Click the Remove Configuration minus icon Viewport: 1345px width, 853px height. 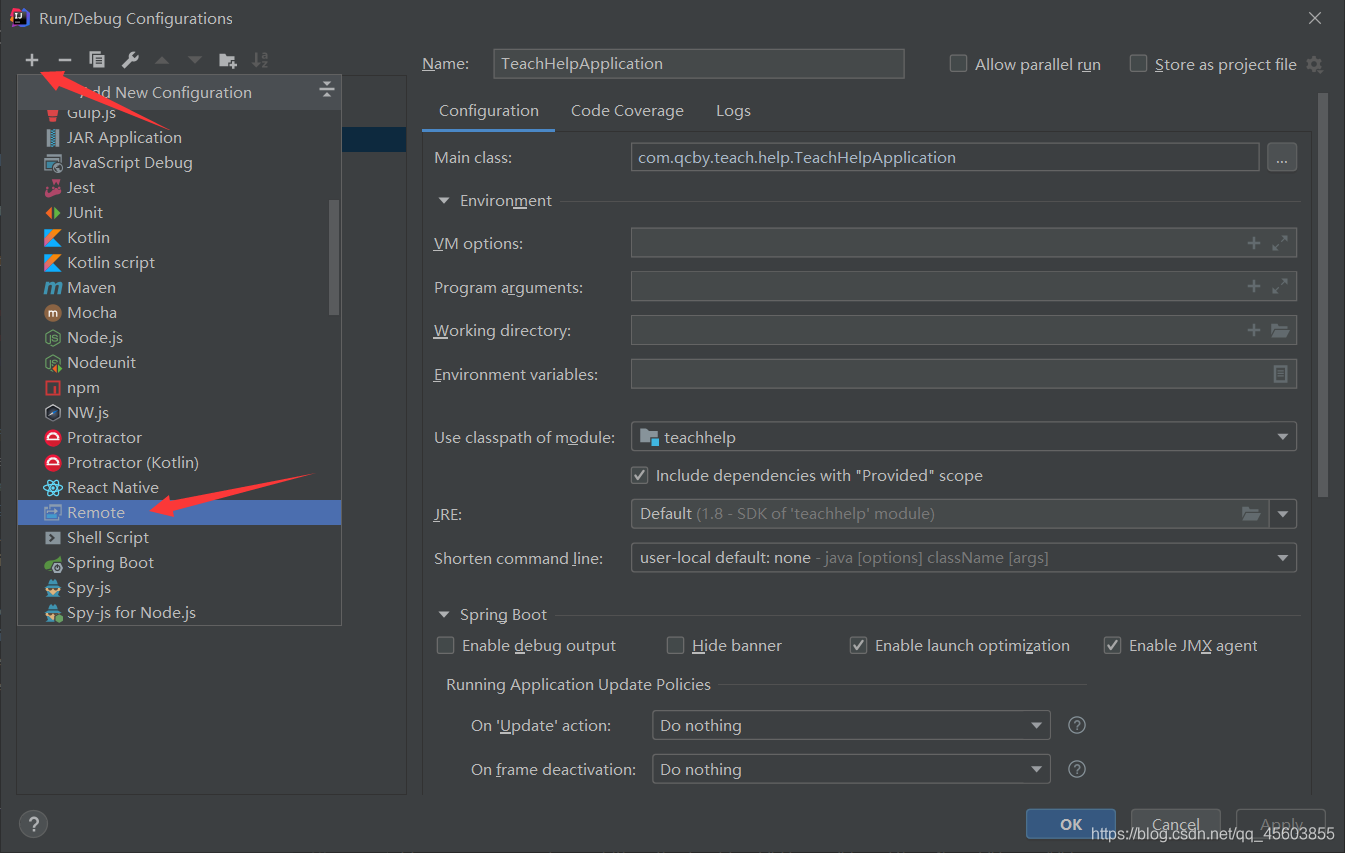tap(64, 60)
